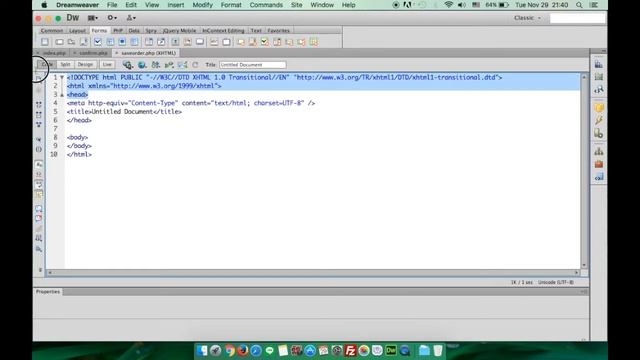Select the Spry insert tab
The image size is (640, 360).
[151, 31]
